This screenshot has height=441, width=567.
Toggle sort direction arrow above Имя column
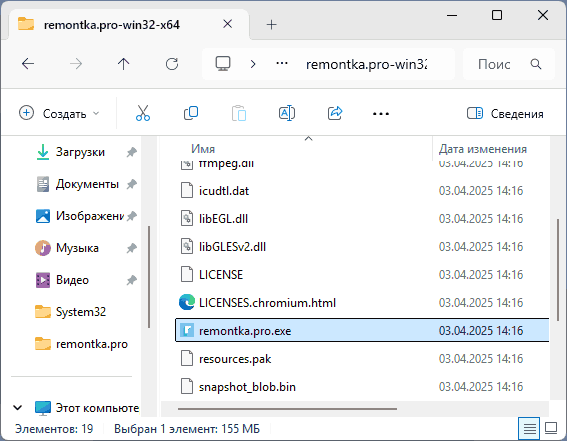tap(308, 138)
